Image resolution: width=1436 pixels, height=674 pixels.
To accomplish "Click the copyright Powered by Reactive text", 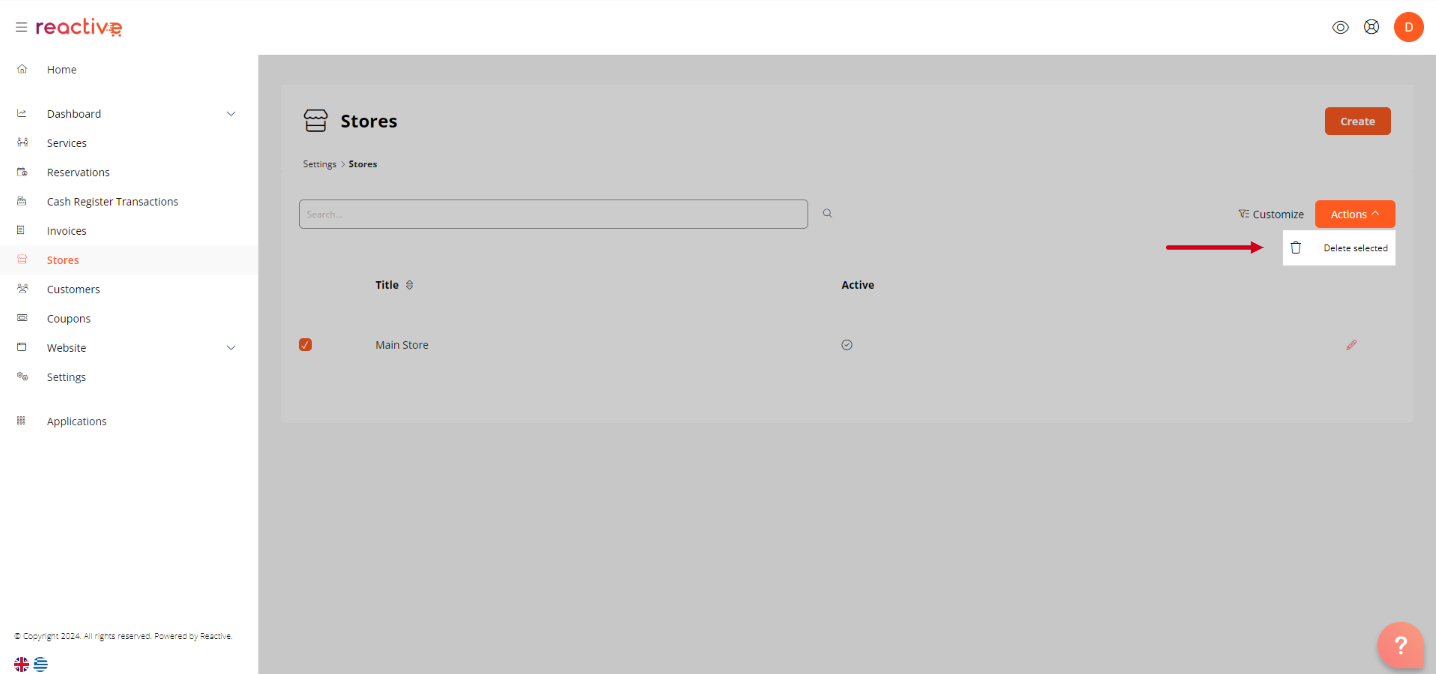I will (x=123, y=636).
